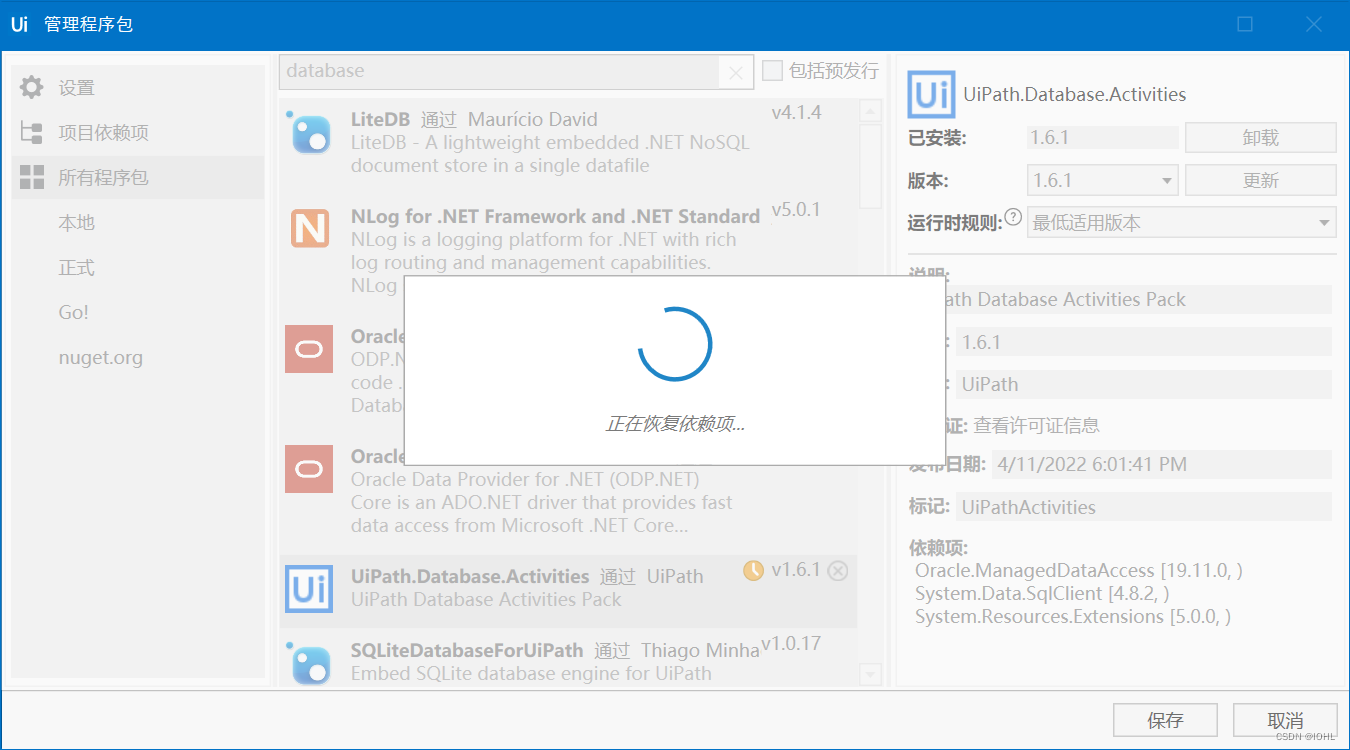This screenshot has height=750, width=1350.
Task: Click the v5.0.1 version label
Action: click(796, 210)
